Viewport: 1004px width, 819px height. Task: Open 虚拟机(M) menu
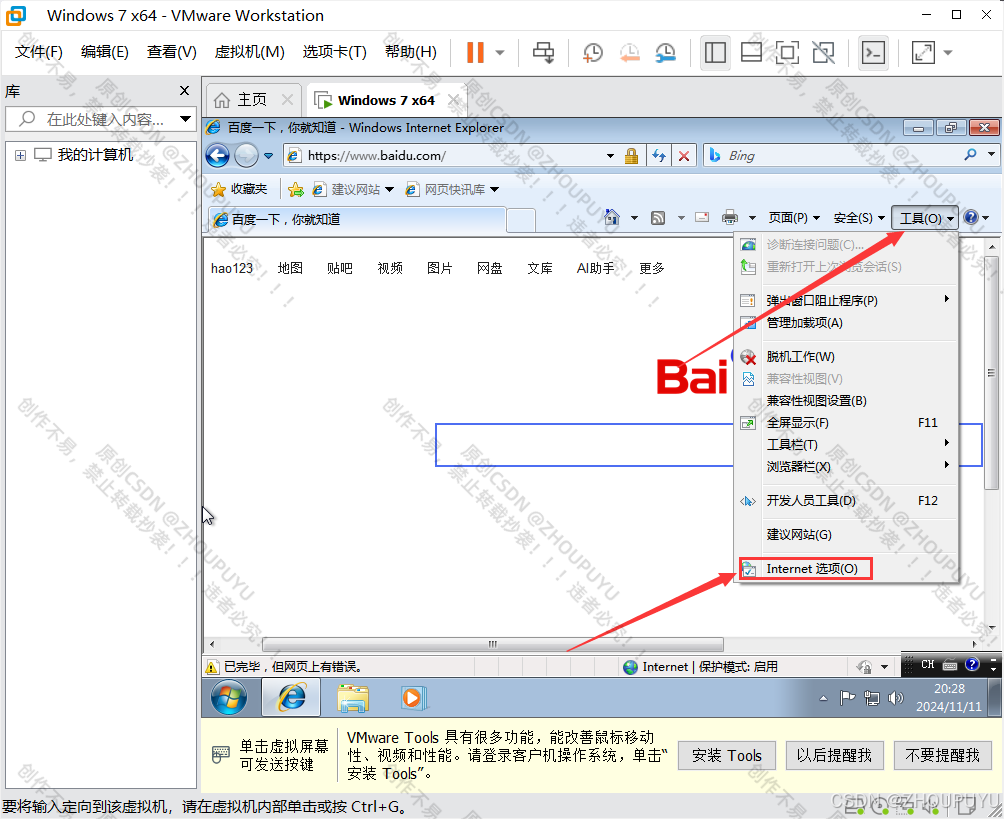[250, 52]
